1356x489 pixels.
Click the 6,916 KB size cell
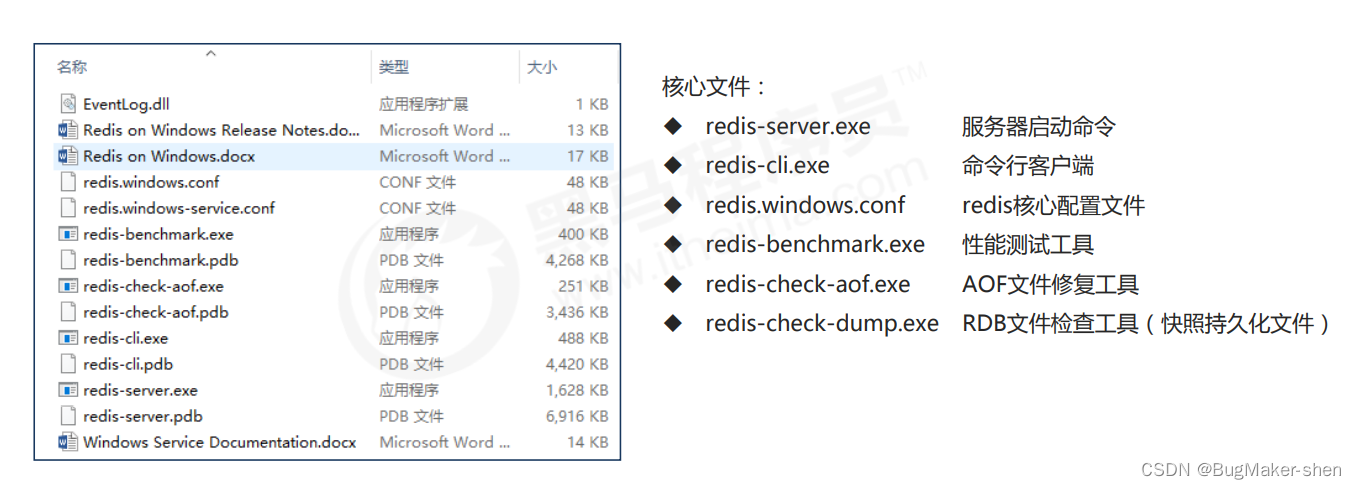coord(577,416)
